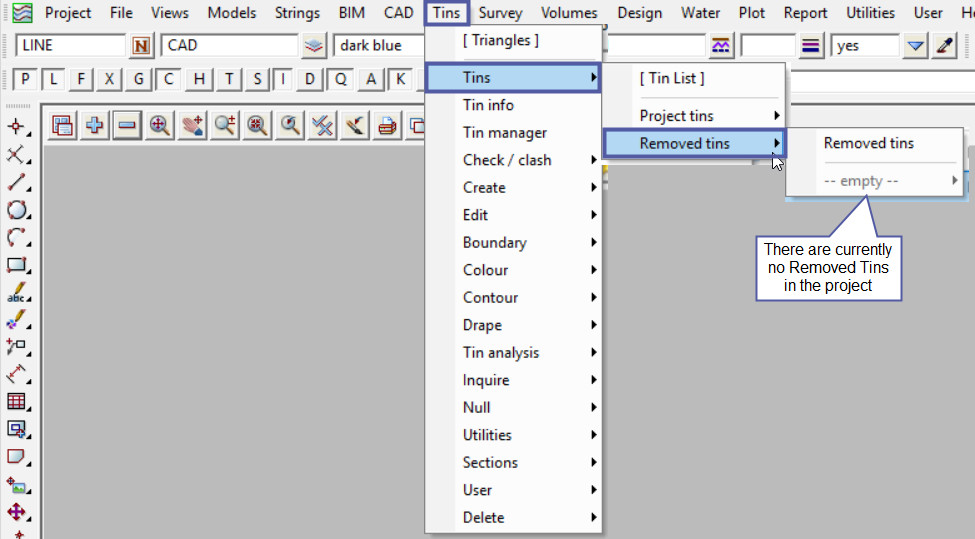Click the zoom previous magnifier icon

[x=290, y=126]
